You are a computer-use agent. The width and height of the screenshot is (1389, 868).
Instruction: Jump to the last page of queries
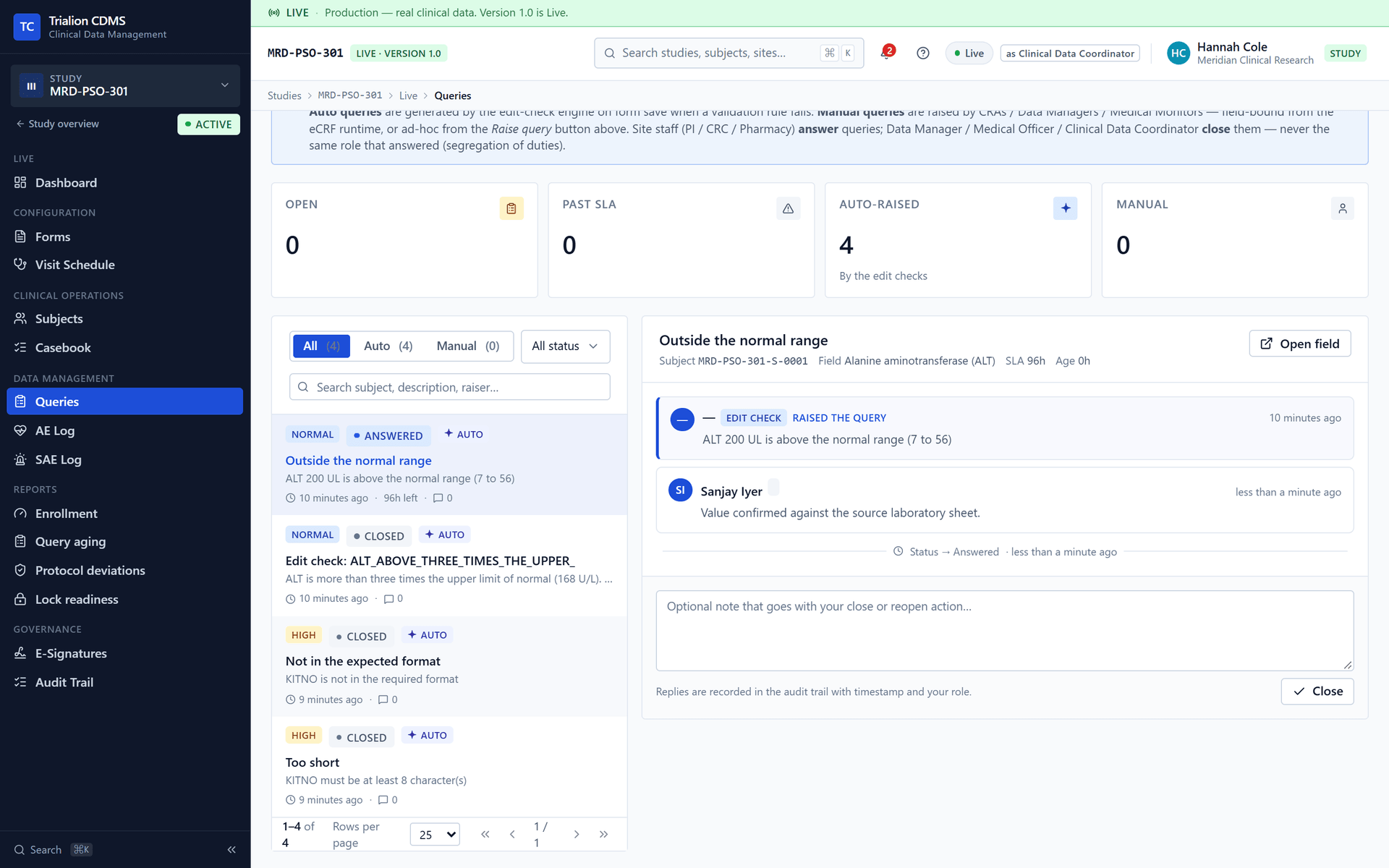[x=603, y=834]
